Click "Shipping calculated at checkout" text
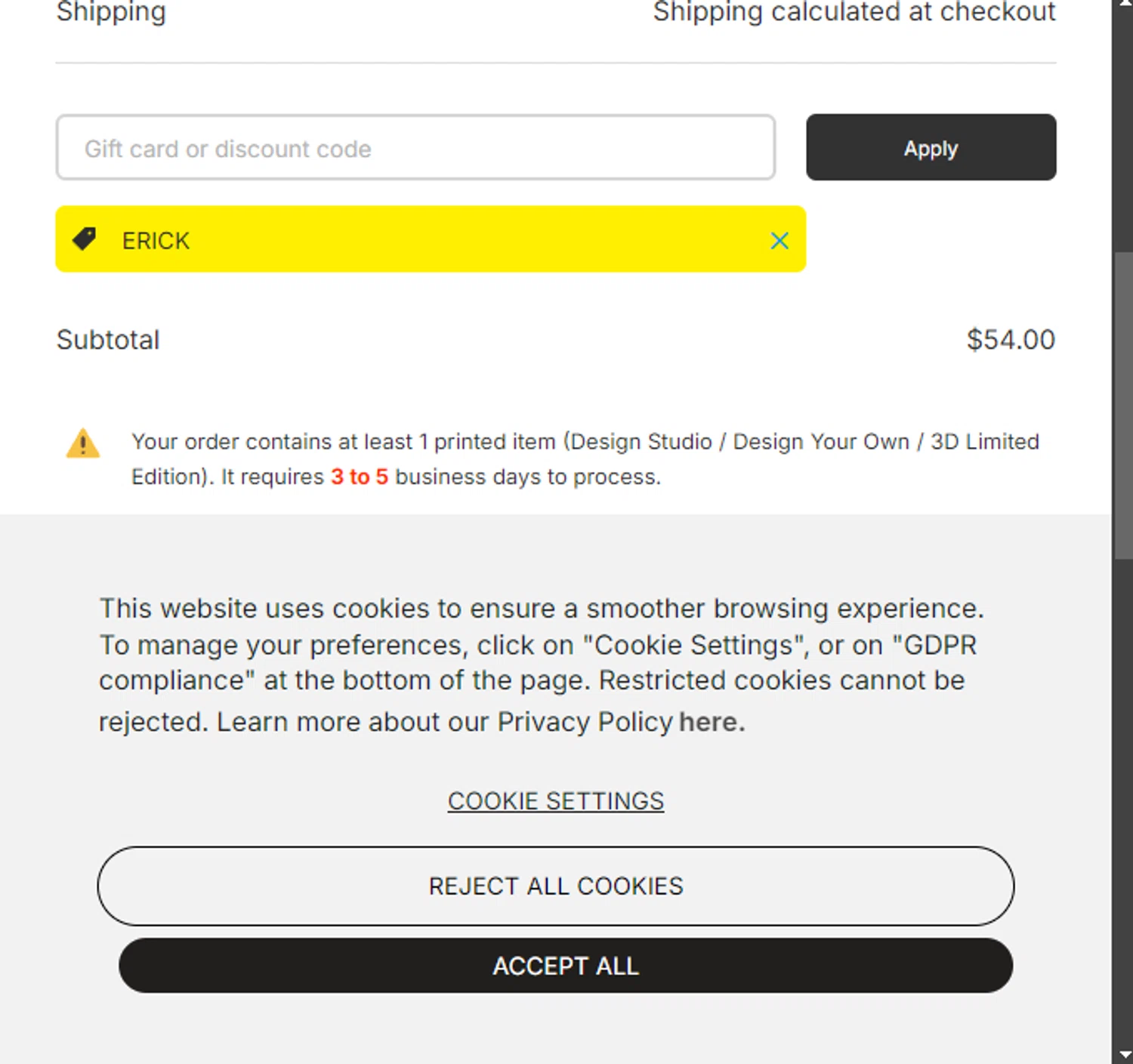This screenshot has width=1133, height=1064. pyautogui.click(x=854, y=12)
